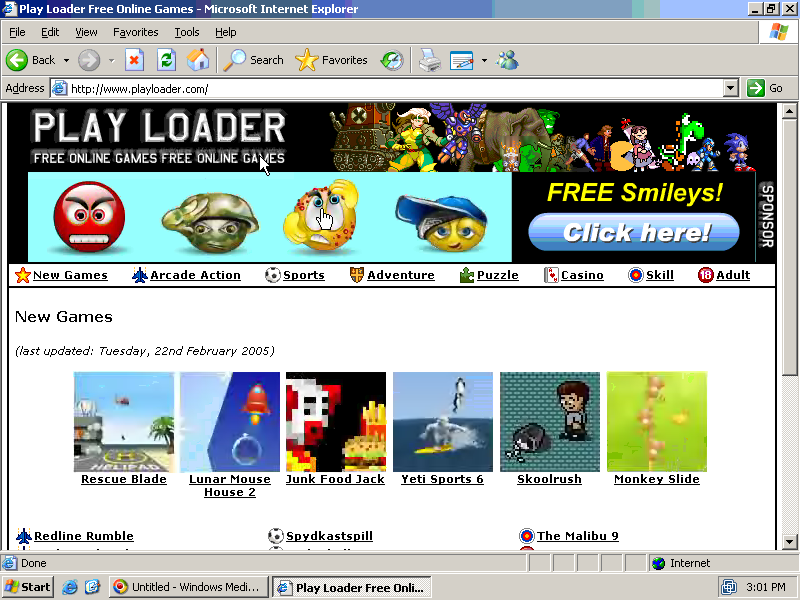Click the 18 icon beside Adult

[706, 275]
